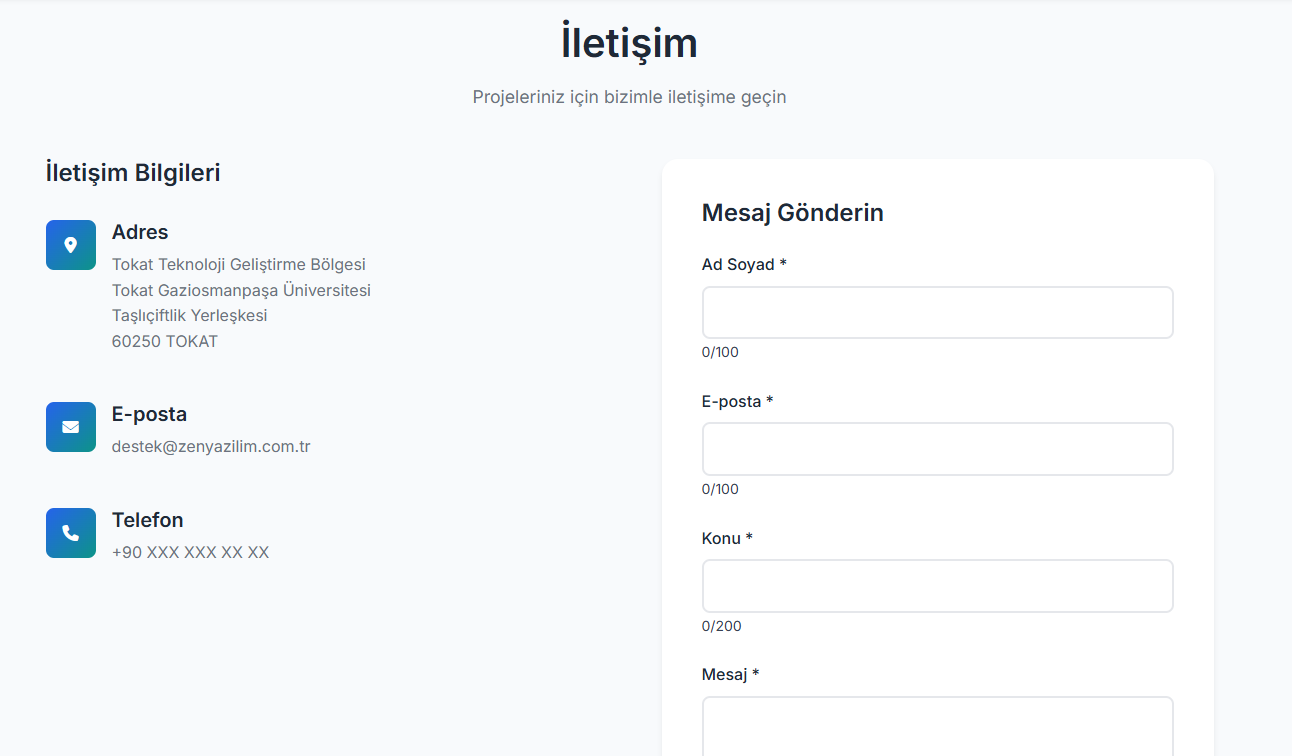Click inside the Mesaj text area
The height and width of the screenshot is (756, 1292).
[x=937, y=725]
